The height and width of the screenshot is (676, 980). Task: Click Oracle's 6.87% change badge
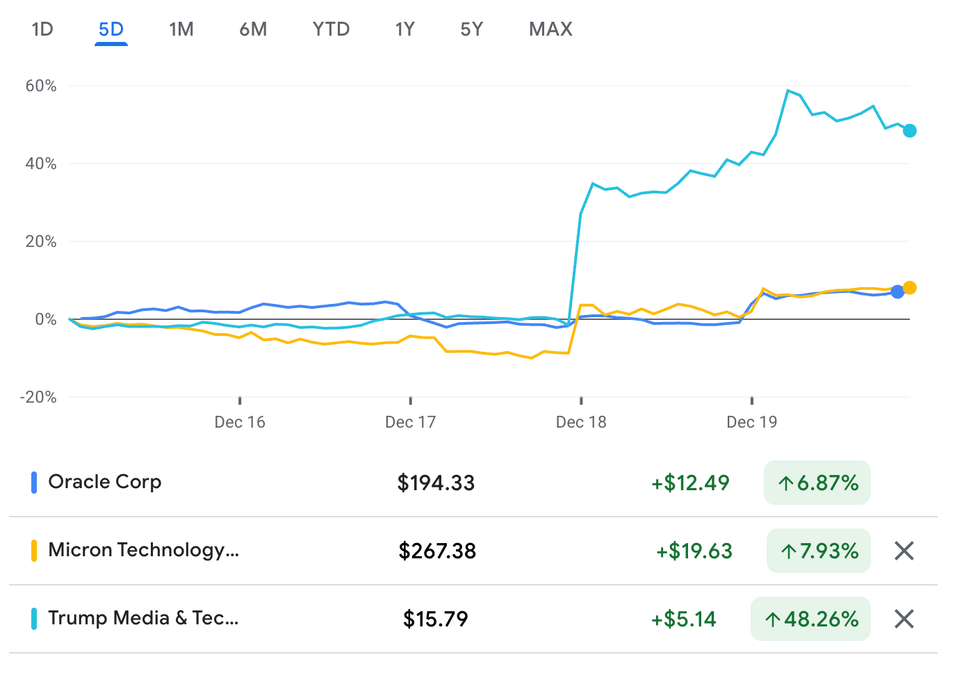point(818,483)
